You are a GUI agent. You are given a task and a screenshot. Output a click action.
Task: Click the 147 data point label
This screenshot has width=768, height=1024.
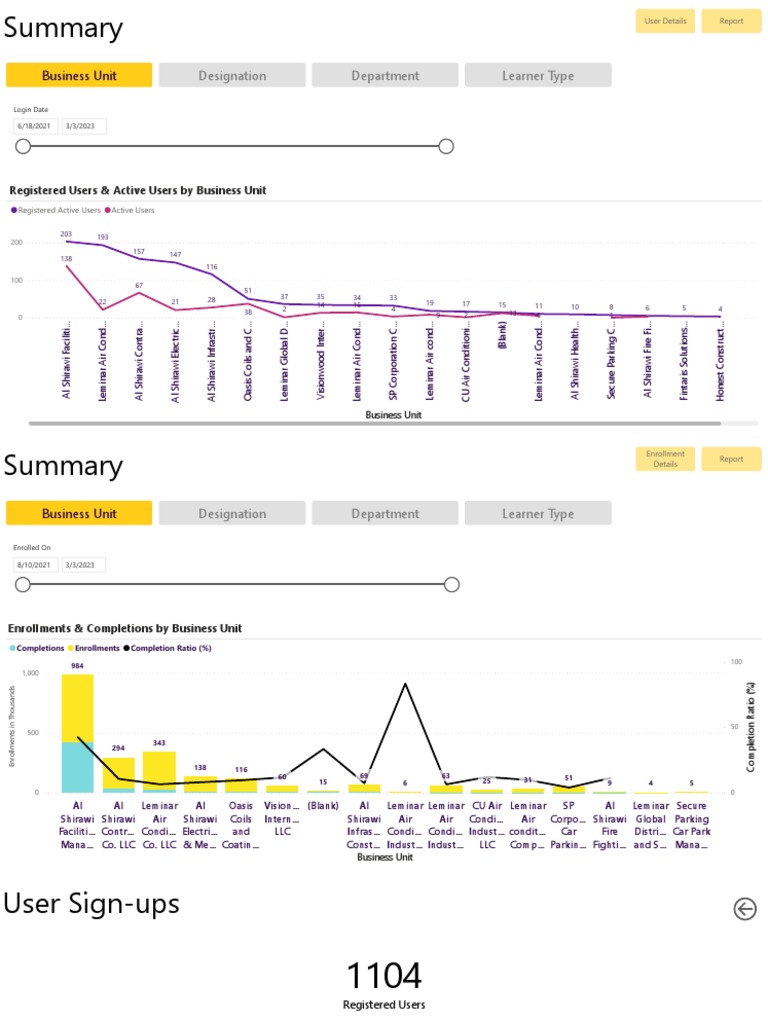pos(176,255)
